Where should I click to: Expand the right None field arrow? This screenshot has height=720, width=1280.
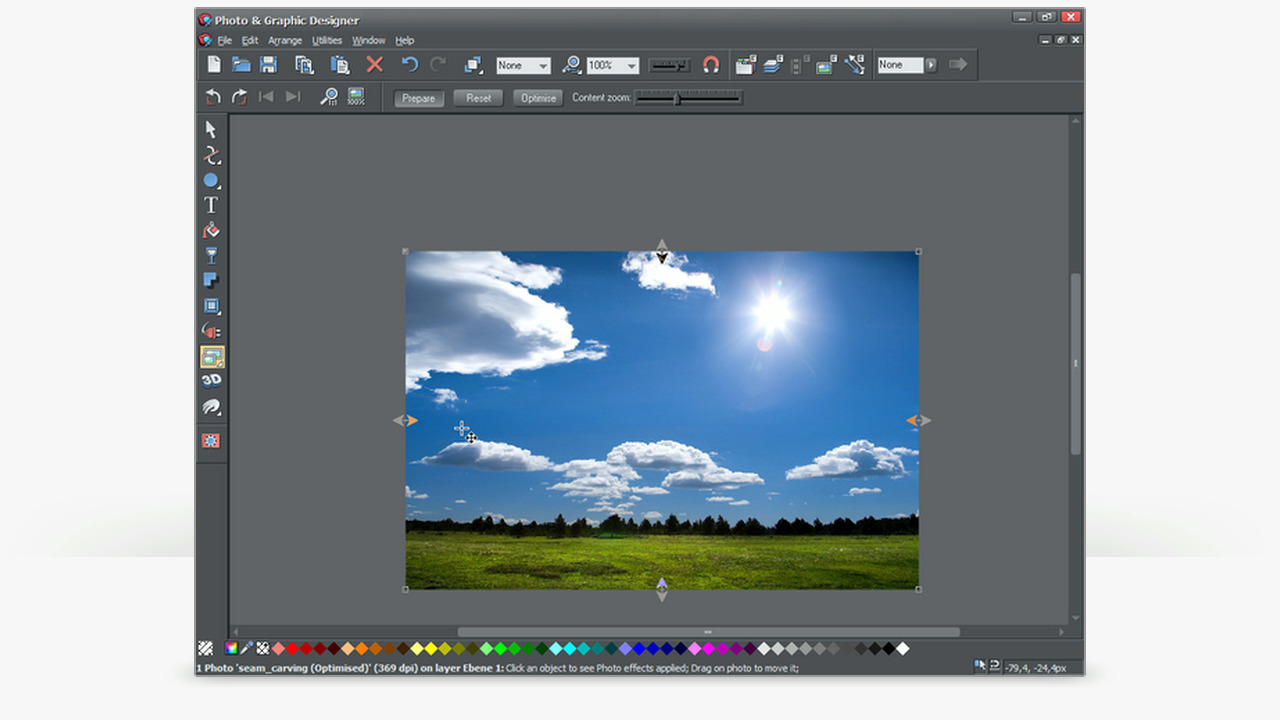tap(931, 64)
